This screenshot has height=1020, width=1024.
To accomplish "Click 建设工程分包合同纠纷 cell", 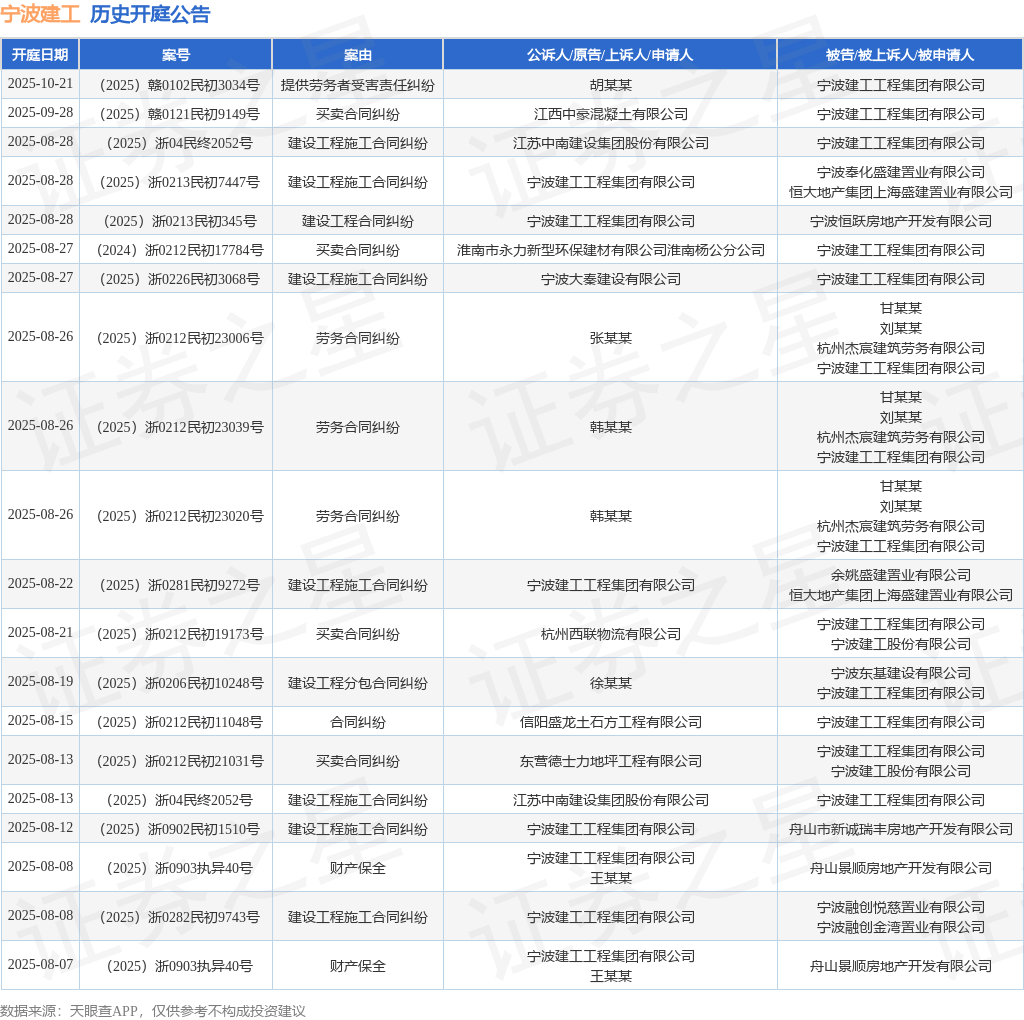I will pyautogui.click(x=358, y=683).
